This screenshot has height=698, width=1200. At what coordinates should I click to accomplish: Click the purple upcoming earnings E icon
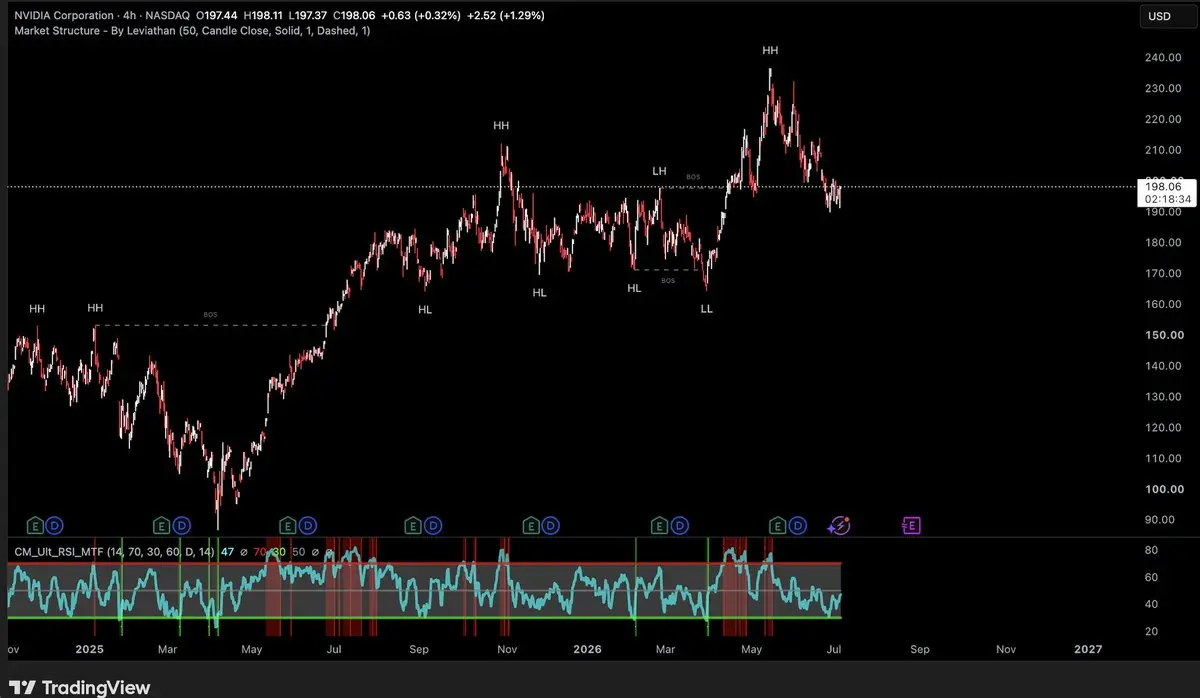911,525
